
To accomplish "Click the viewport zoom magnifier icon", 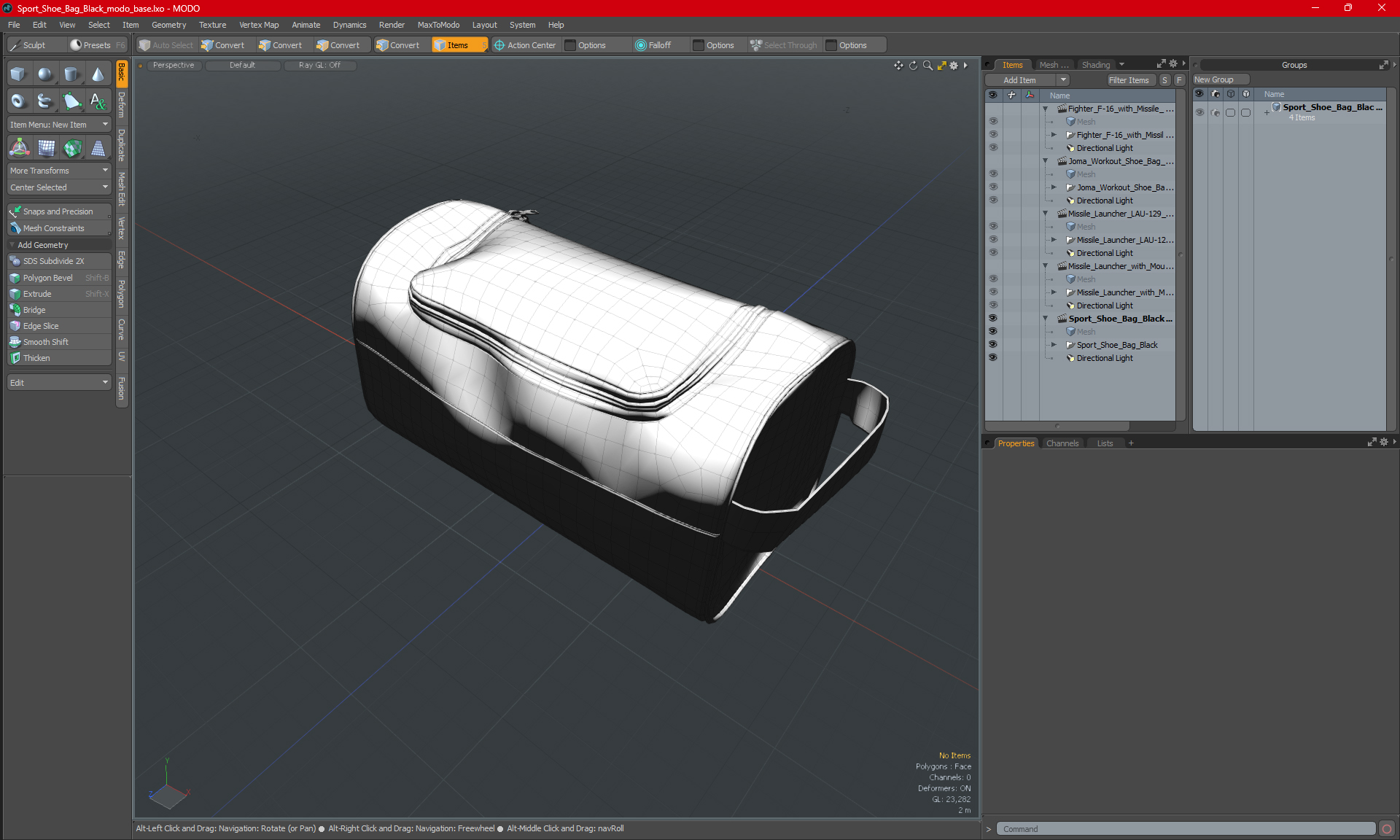I will tap(927, 66).
